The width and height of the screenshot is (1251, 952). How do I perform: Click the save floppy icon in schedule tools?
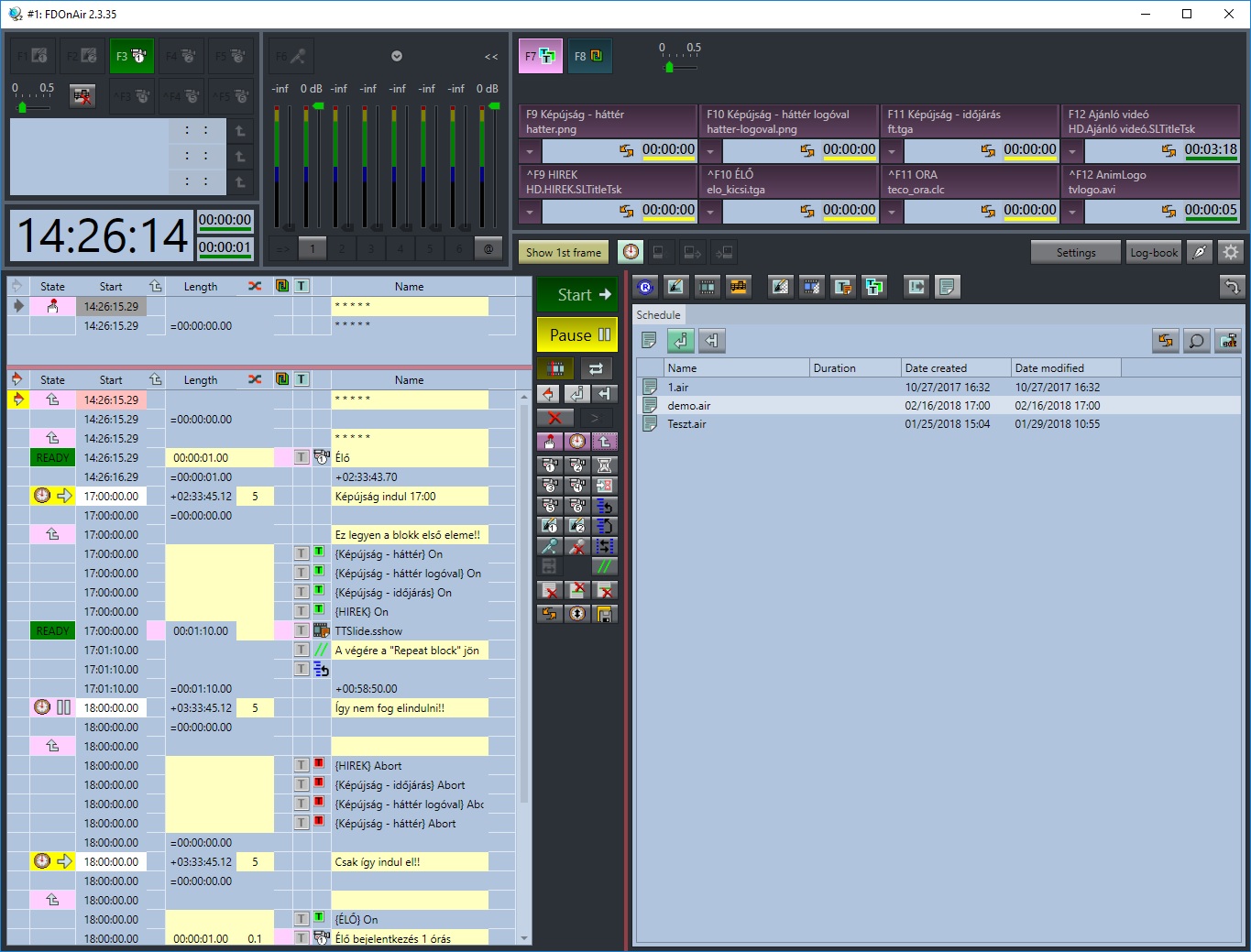tap(605, 614)
